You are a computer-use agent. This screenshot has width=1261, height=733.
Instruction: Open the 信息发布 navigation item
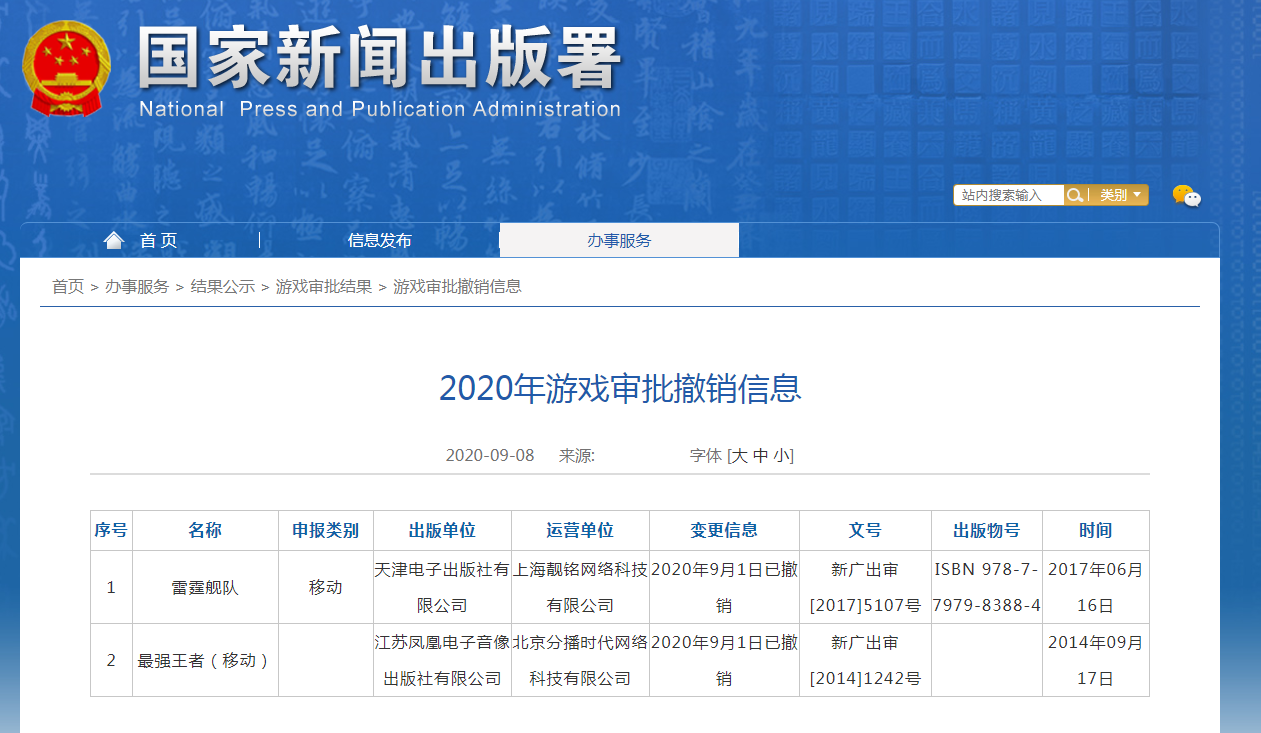(379, 240)
